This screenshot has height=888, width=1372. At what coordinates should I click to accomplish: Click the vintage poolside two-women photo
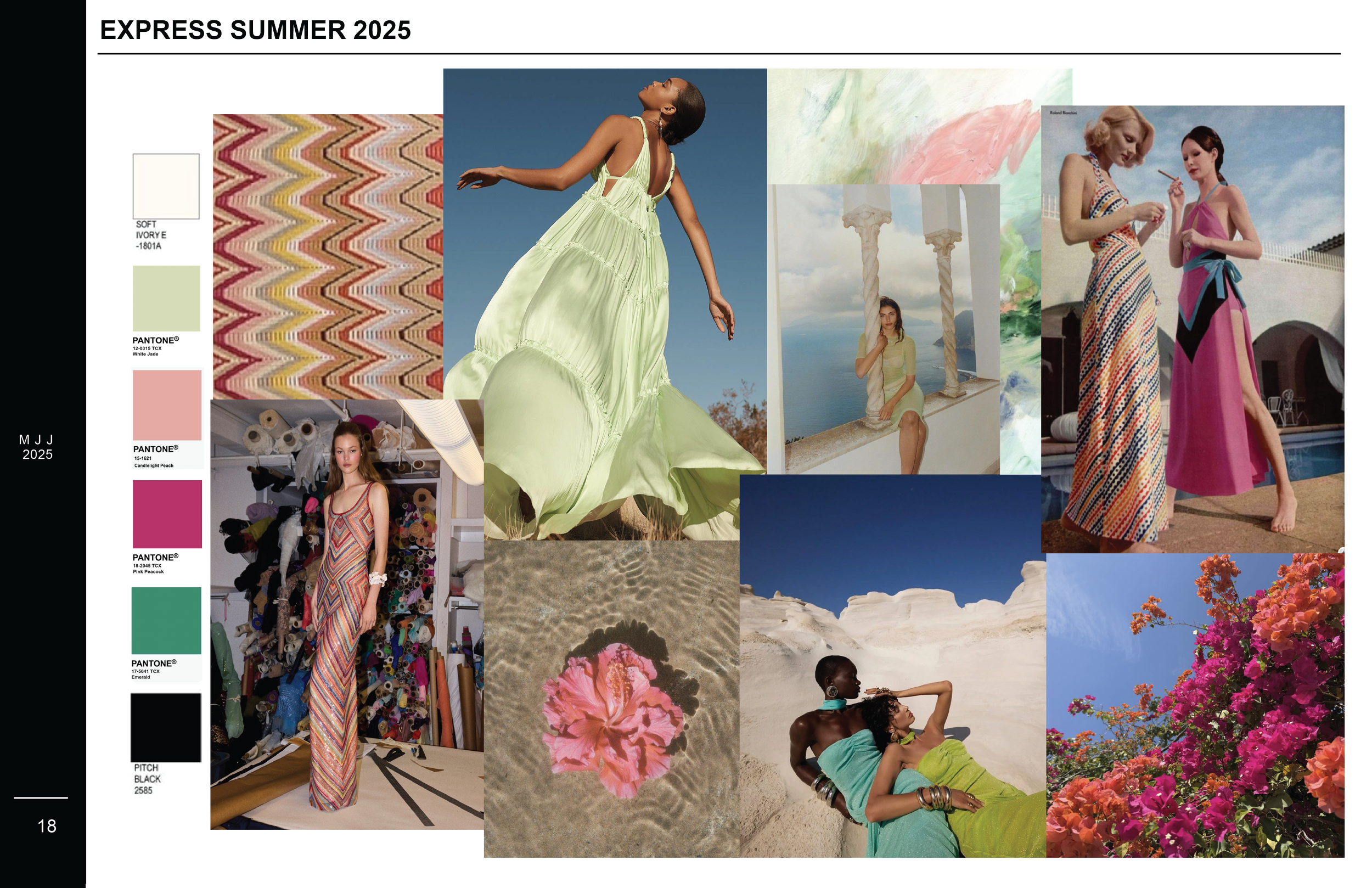coord(1192,329)
